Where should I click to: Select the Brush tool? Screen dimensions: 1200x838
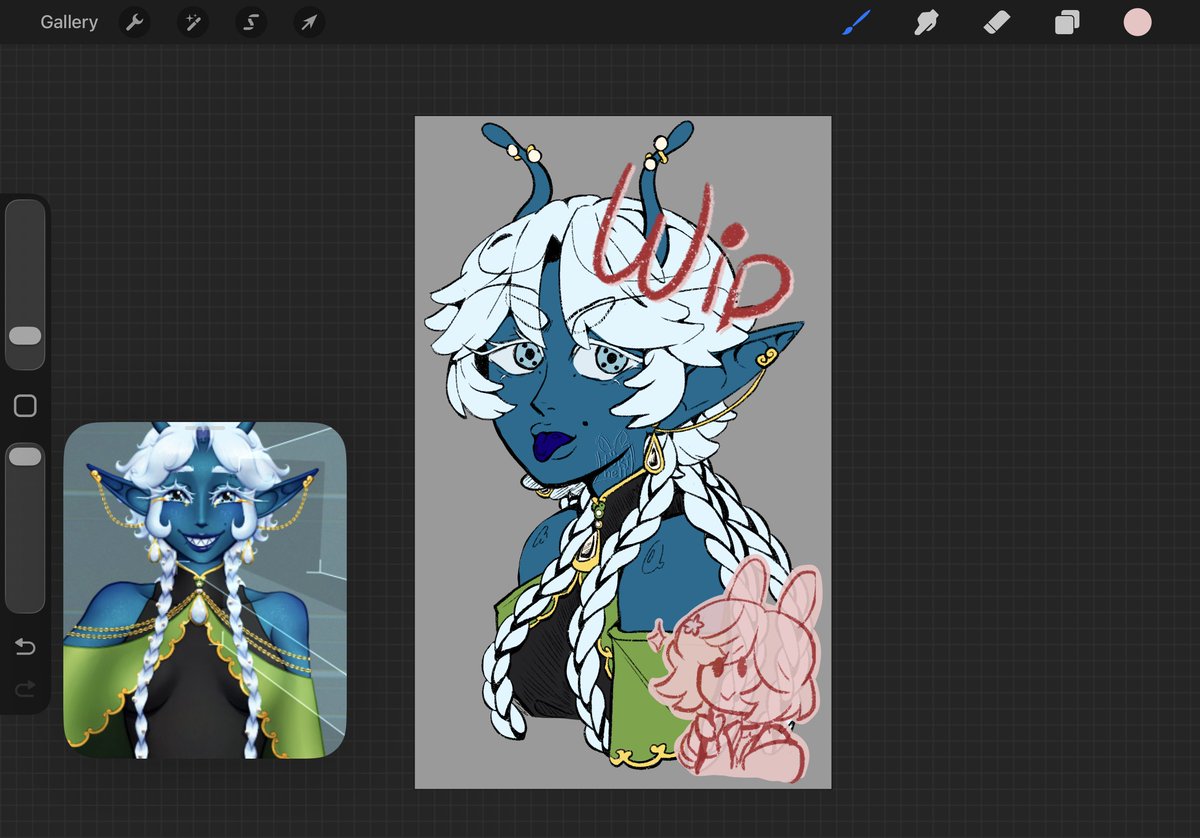point(856,22)
